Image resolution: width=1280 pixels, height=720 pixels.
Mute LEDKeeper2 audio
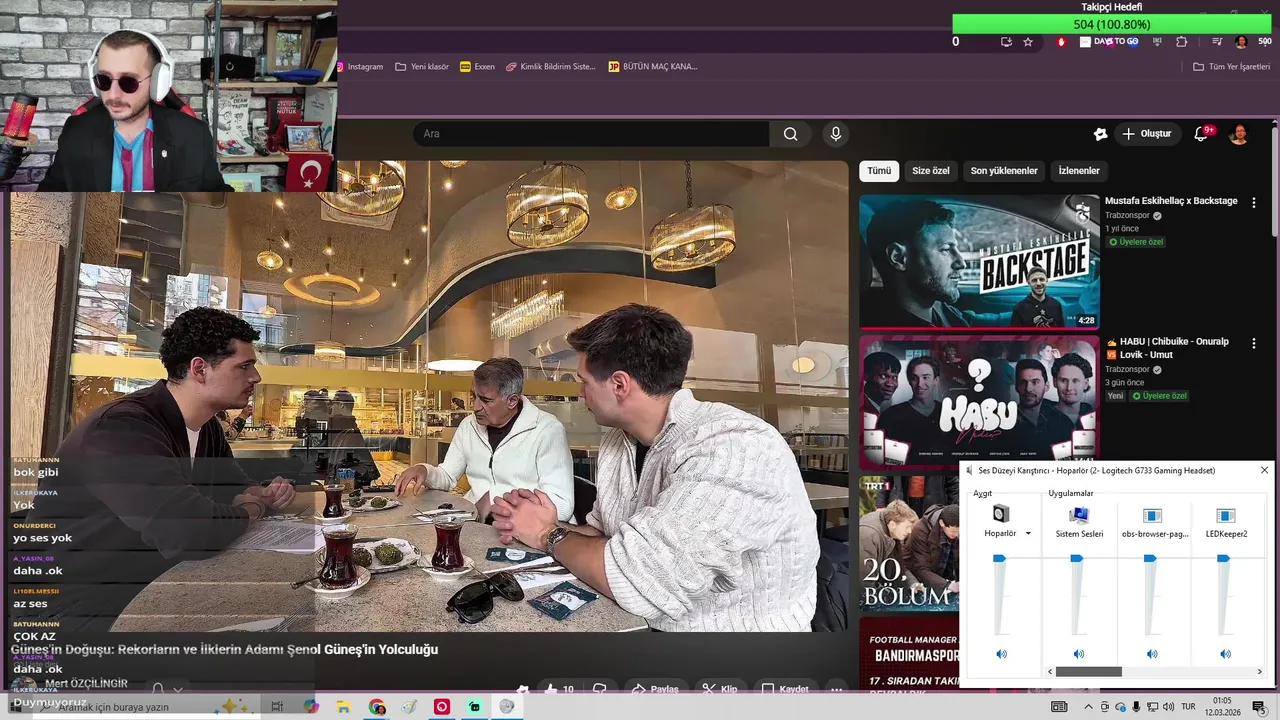[1225, 654]
